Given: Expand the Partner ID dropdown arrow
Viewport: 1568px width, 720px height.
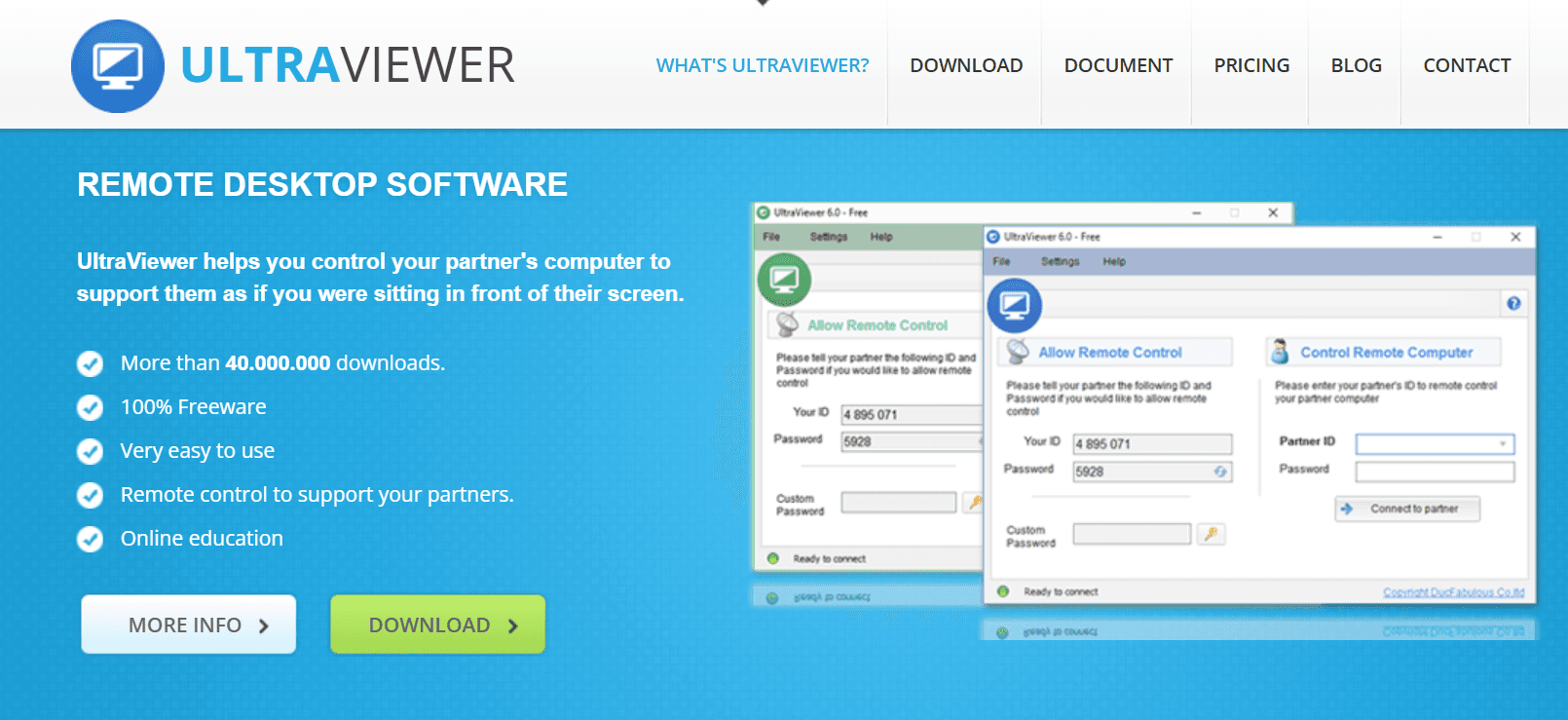Looking at the screenshot, I should (x=1503, y=444).
